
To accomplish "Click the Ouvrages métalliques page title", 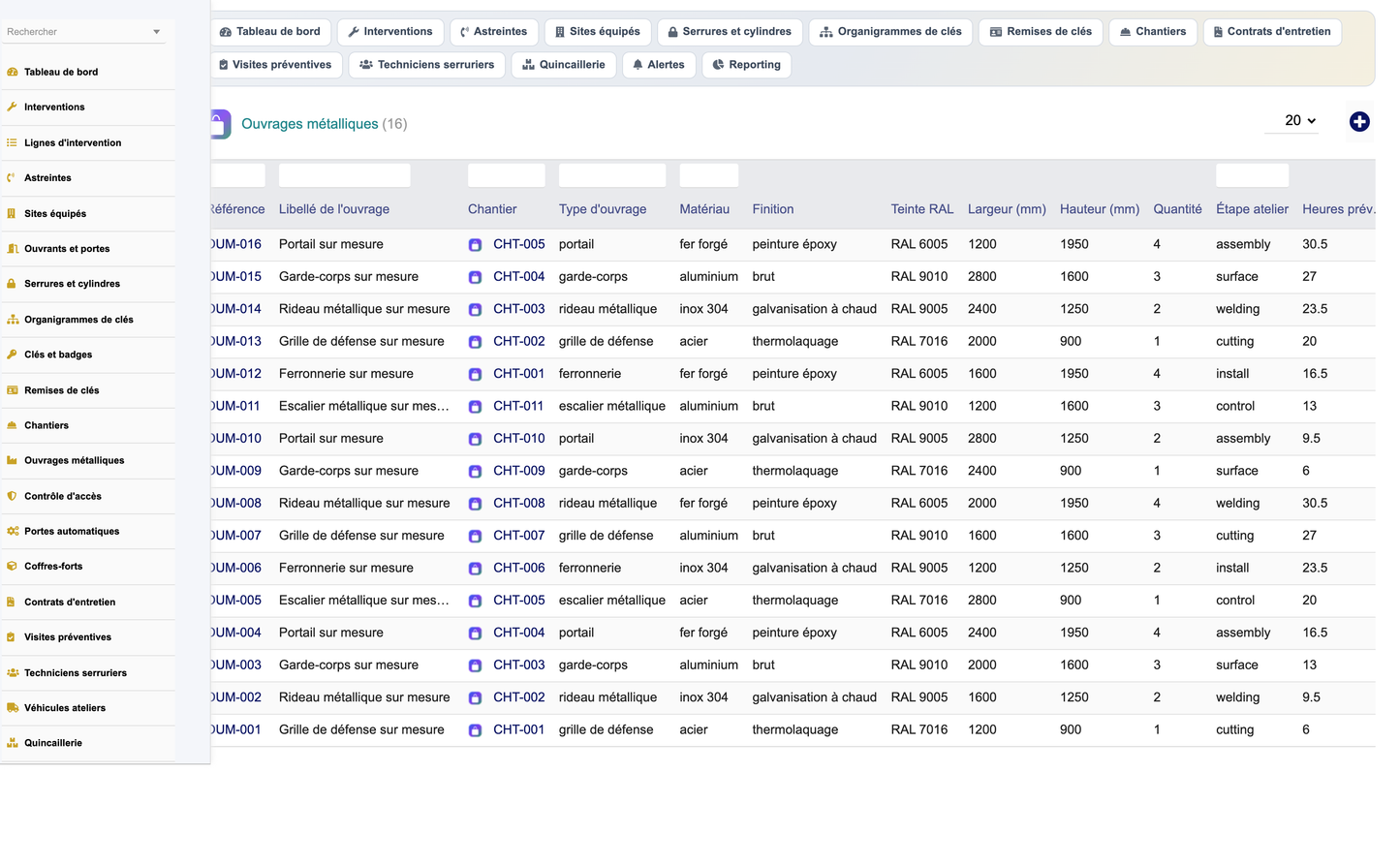I will click(310, 124).
